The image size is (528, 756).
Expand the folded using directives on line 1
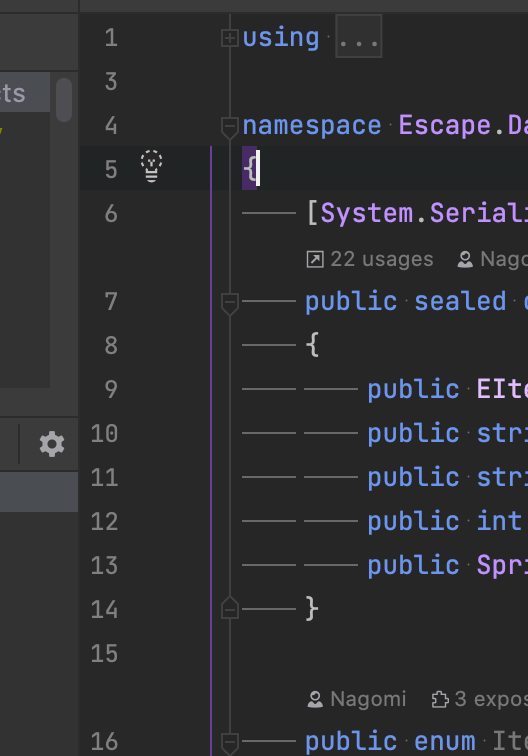point(230,38)
